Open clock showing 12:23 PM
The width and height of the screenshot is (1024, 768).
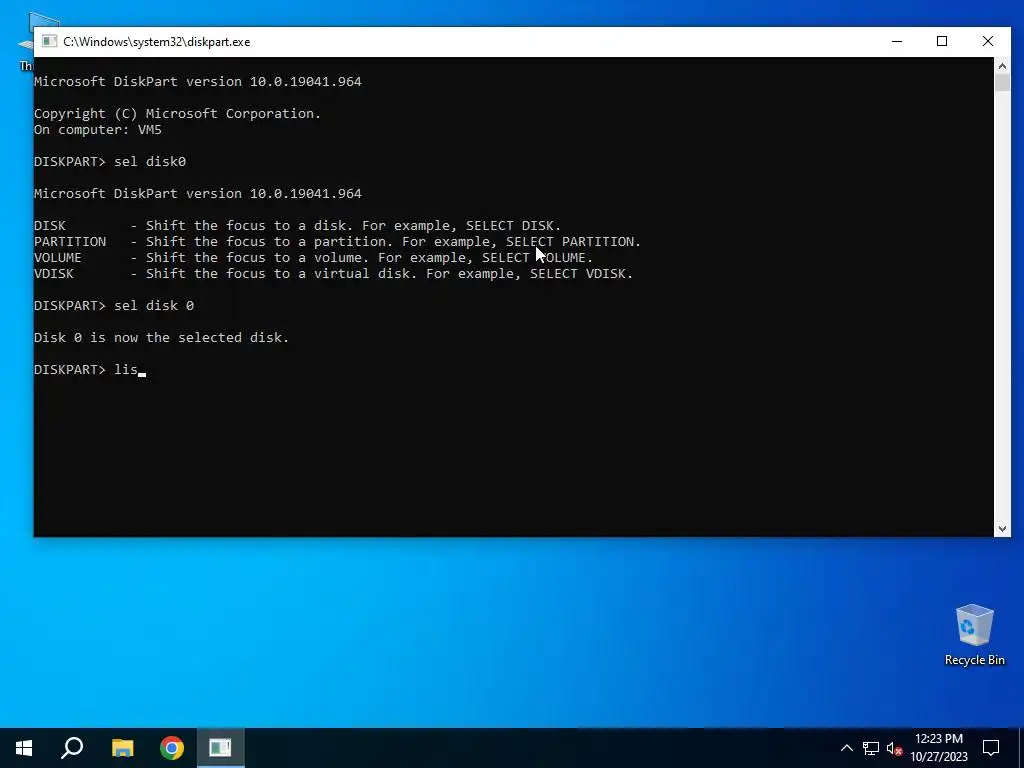click(x=938, y=748)
